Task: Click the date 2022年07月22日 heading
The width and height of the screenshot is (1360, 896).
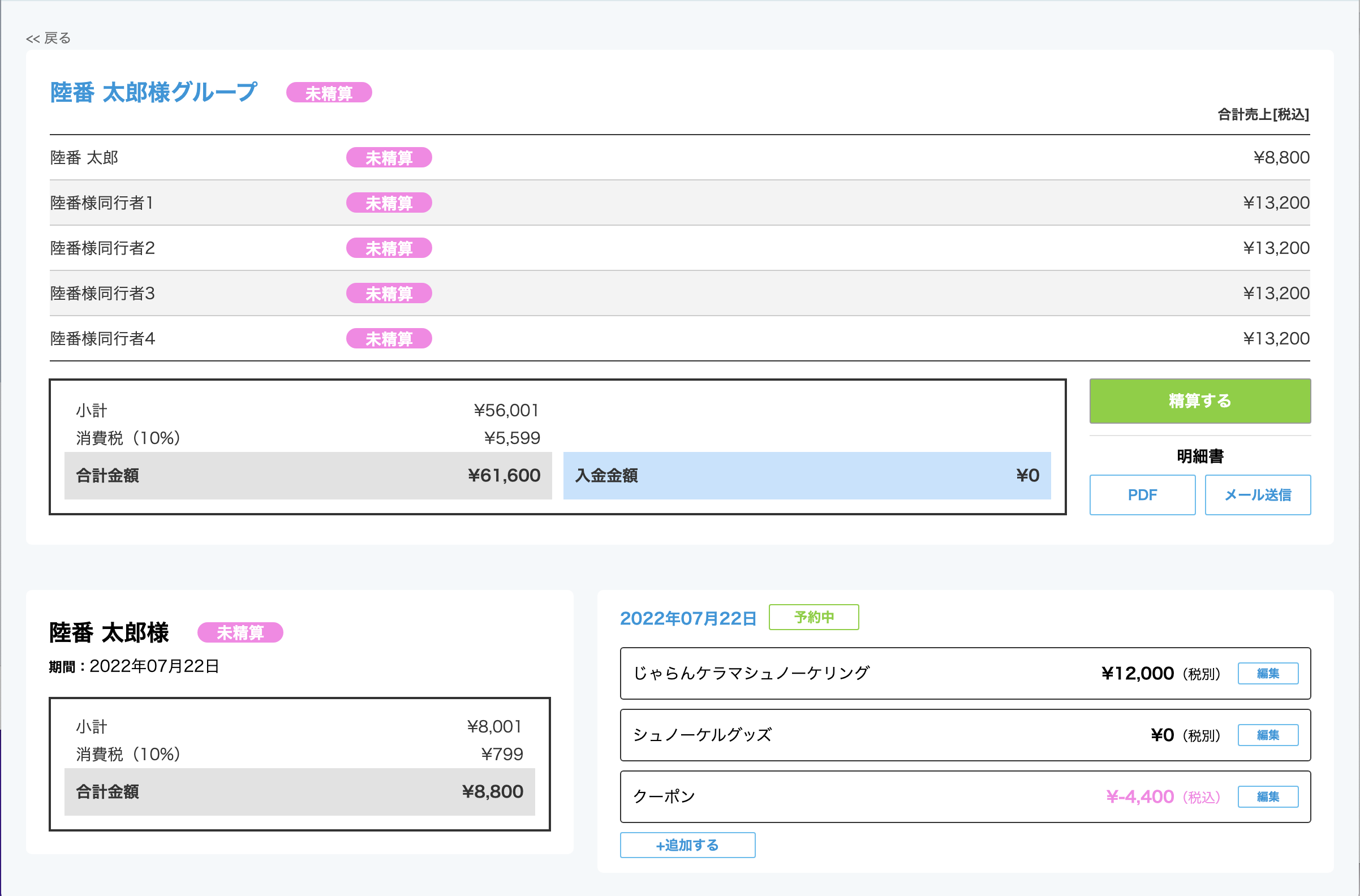Action: [x=688, y=618]
